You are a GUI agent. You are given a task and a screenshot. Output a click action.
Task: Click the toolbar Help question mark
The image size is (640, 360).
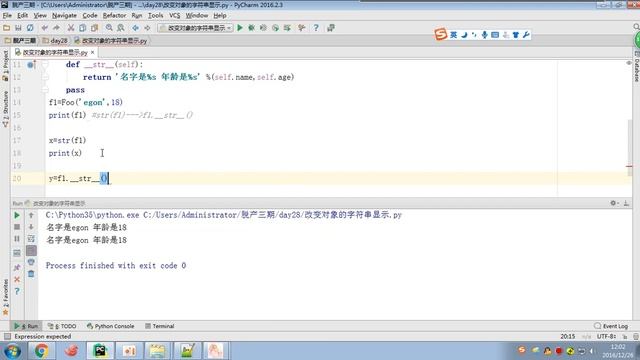point(316,28)
